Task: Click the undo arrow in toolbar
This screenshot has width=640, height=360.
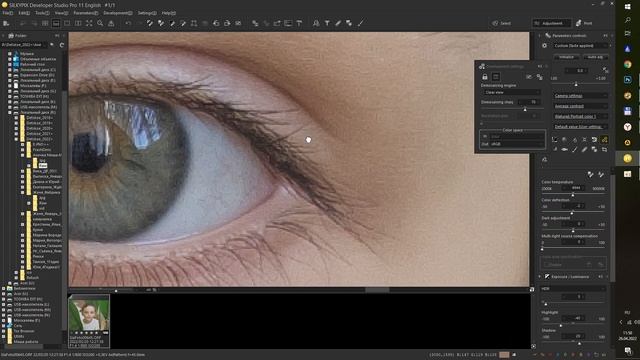Action: tap(128, 23)
